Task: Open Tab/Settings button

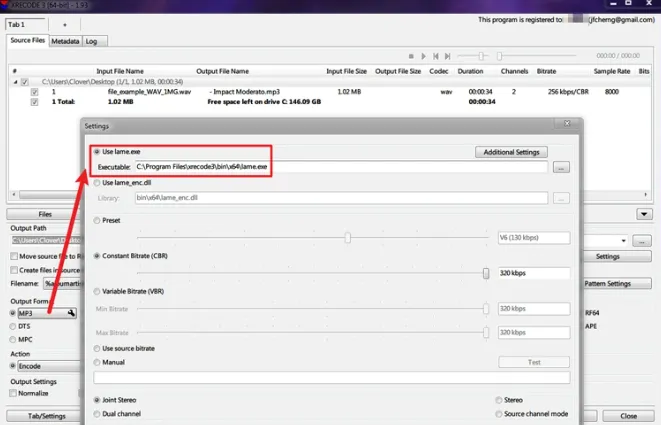Action: click(45, 416)
